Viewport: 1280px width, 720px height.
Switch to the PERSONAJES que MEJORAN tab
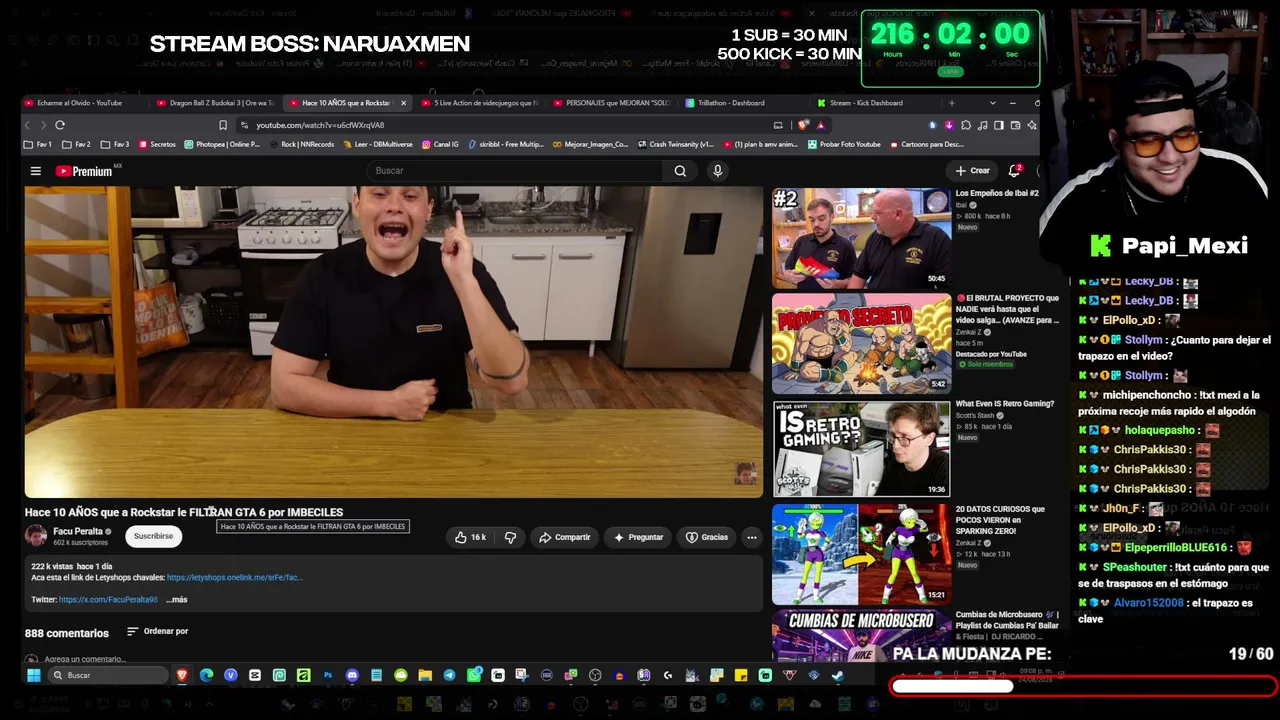pos(611,103)
